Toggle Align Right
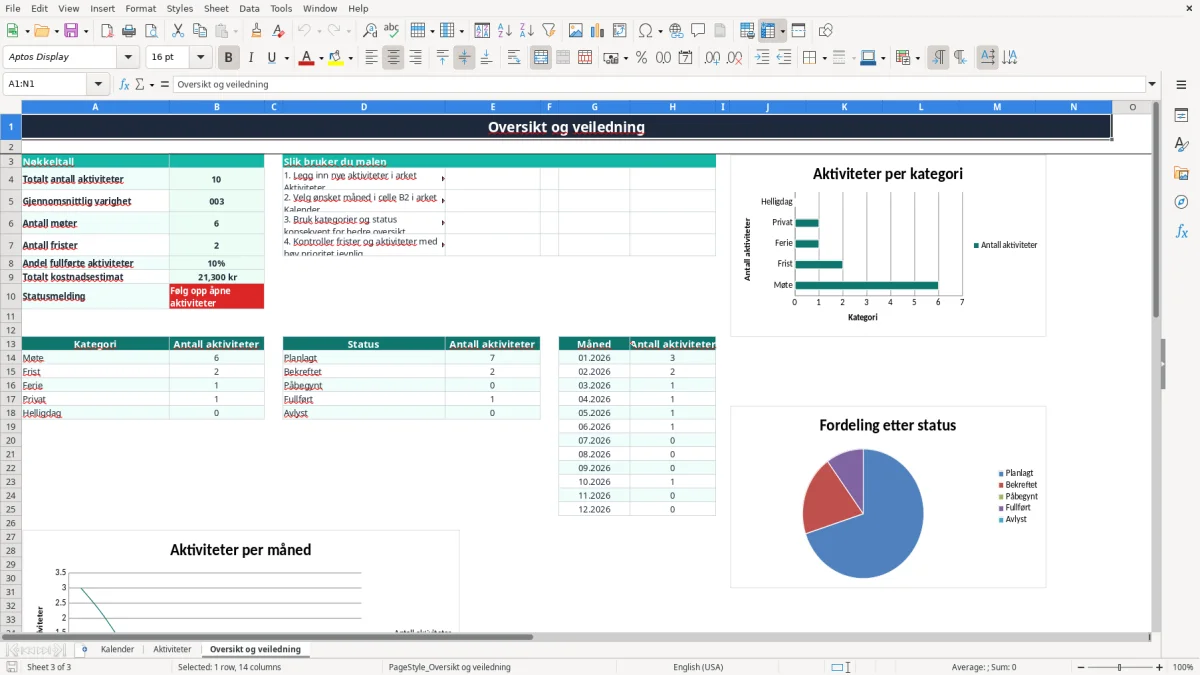 [415, 58]
